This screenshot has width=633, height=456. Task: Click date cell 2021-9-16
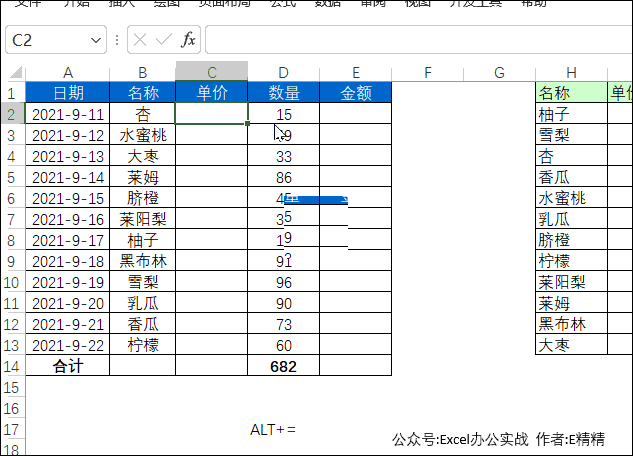click(x=67, y=219)
